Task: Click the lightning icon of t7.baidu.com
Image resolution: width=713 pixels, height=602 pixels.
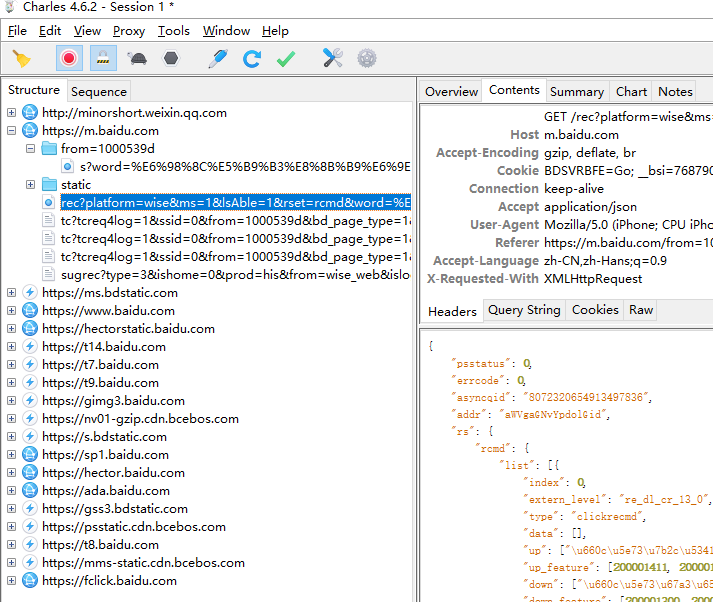Action: pos(30,365)
